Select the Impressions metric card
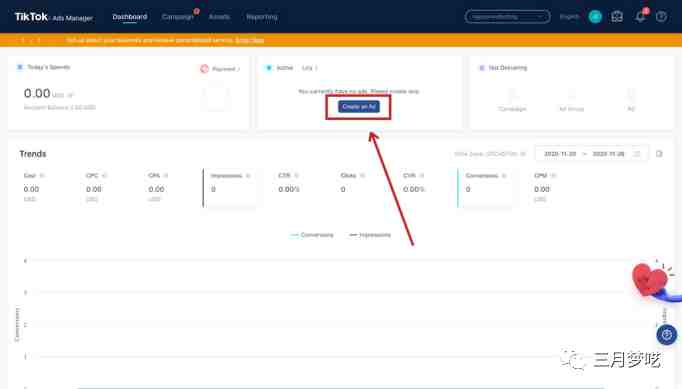Viewport: 682px width, 389px height. point(231,188)
